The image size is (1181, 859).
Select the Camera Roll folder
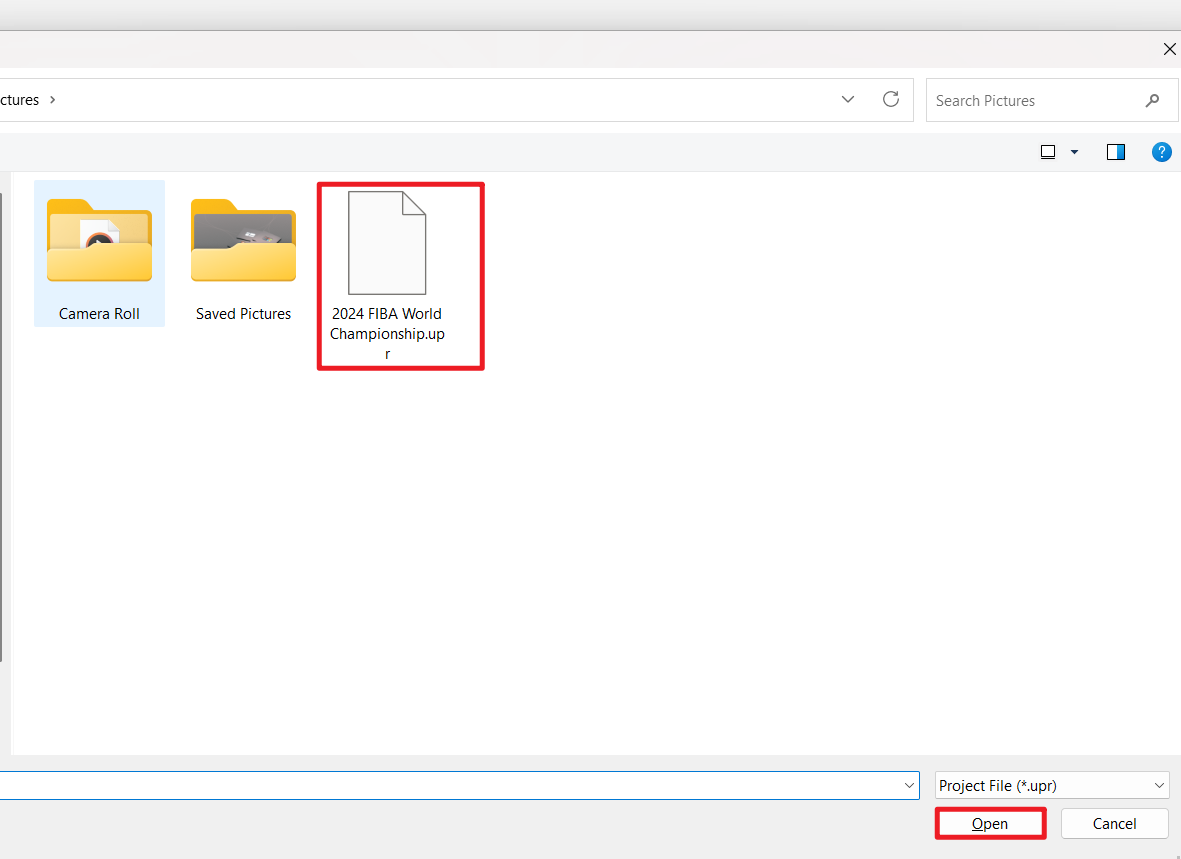99,254
